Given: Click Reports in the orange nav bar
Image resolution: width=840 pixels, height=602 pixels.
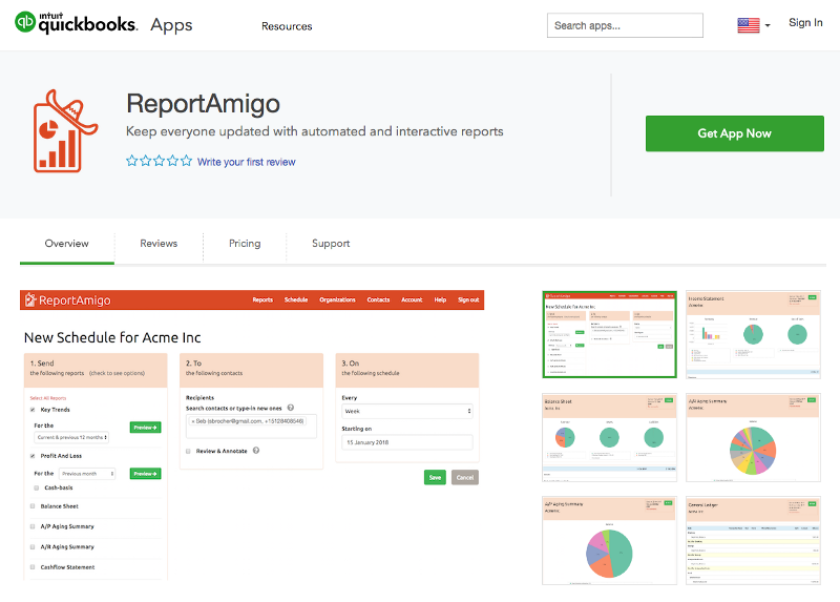Looking at the screenshot, I should (x=262, y=300).
